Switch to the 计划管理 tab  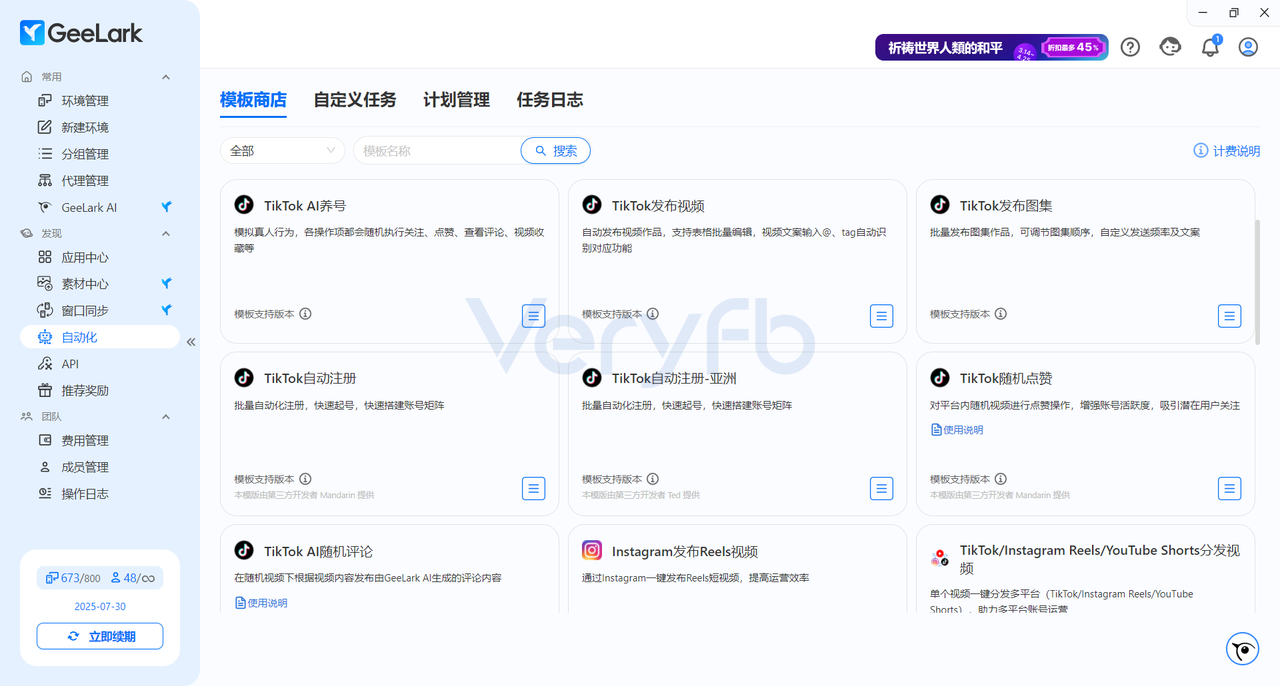click(456, 100)
